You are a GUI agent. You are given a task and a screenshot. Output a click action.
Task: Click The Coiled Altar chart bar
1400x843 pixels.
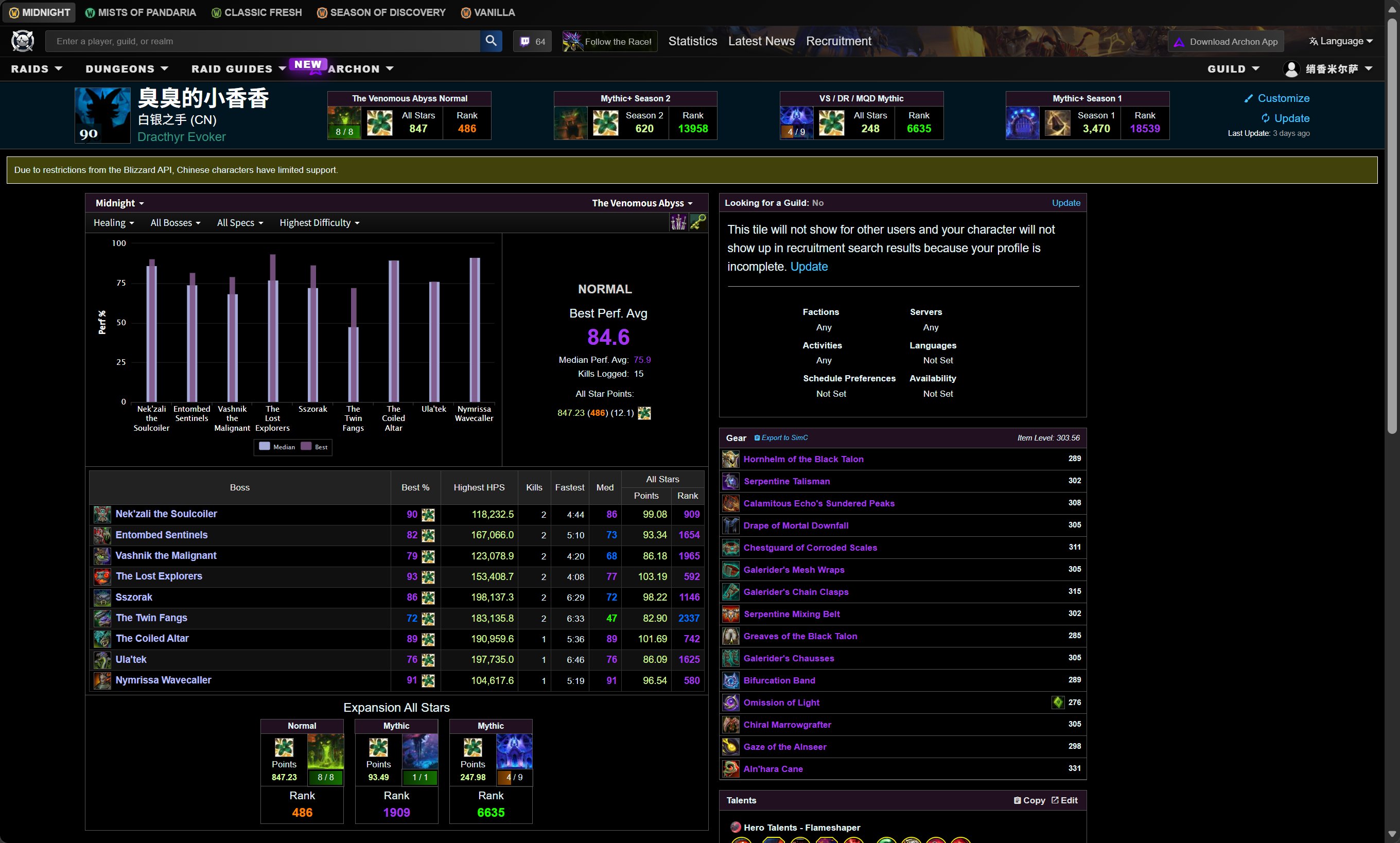point(394,331)
